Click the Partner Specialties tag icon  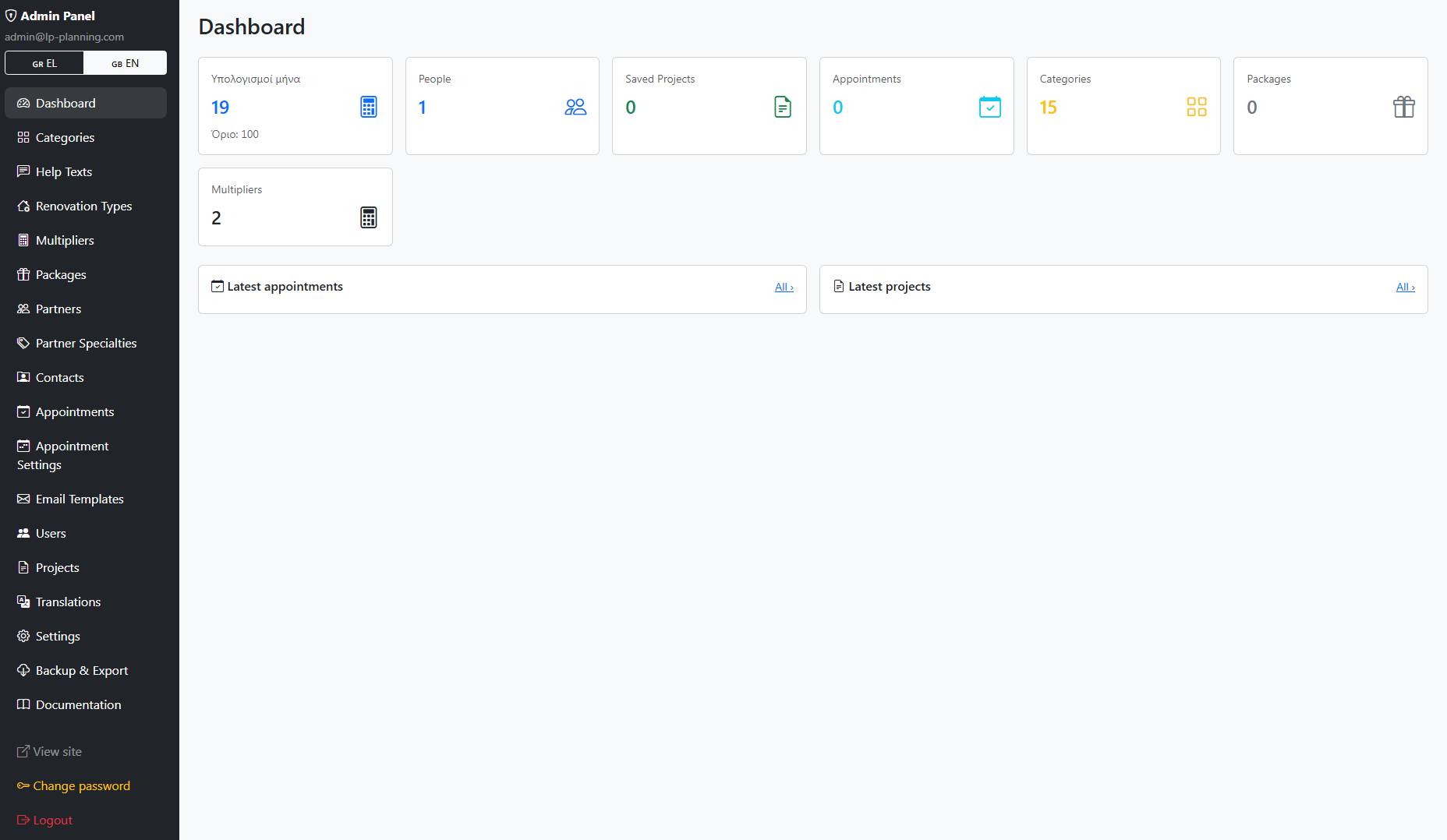click(23, 343)
